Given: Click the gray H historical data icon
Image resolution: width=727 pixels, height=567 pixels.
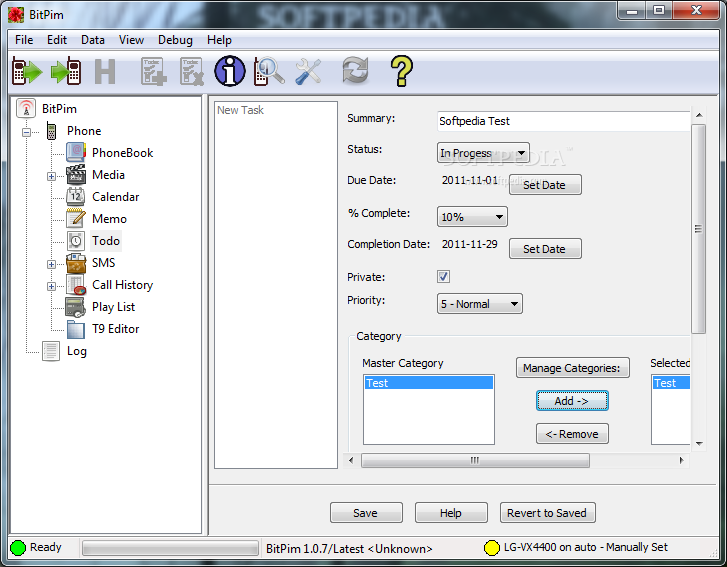Looking at the screenshot, I should 105,71.
